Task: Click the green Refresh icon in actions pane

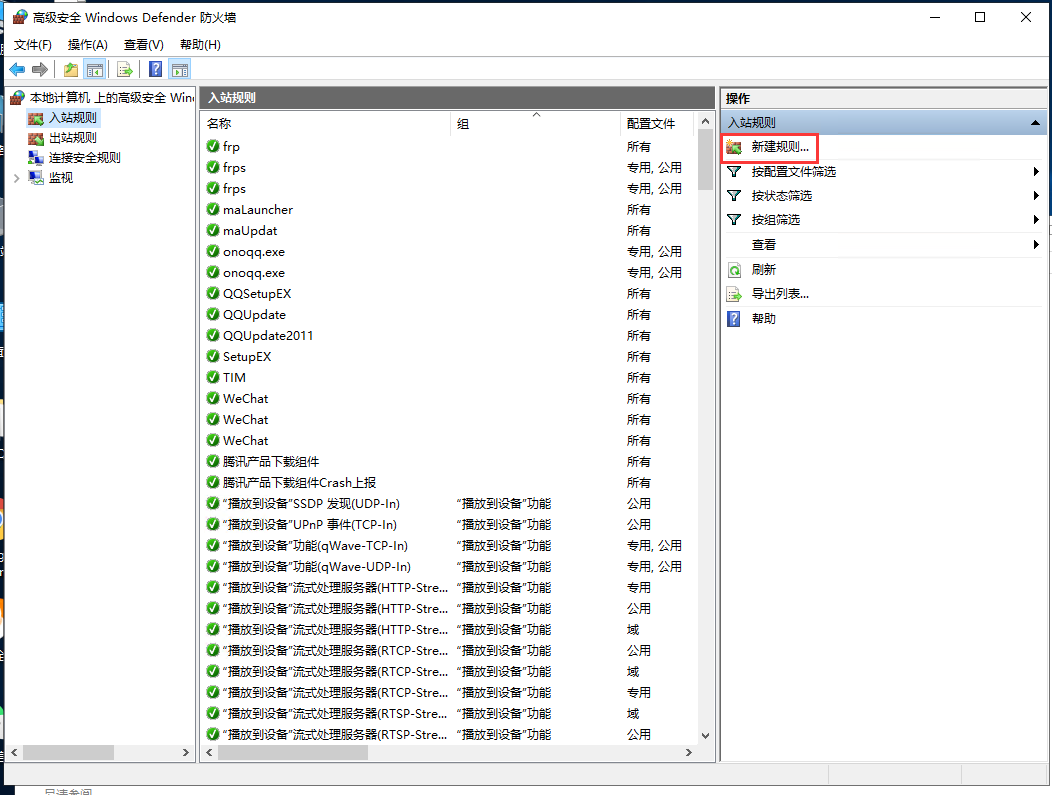Action: [734, 270]
